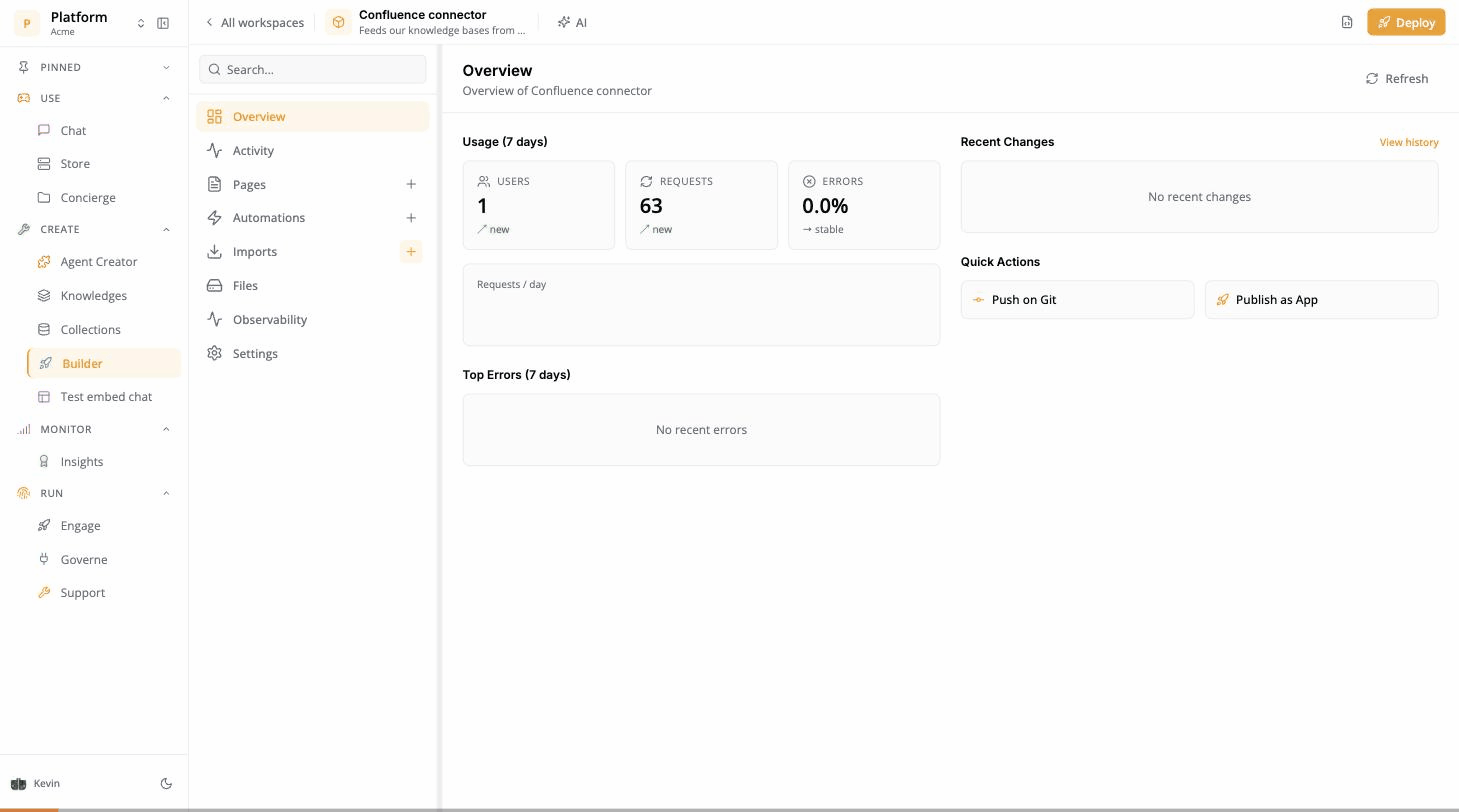Viewport: 1459px width, 812px height.
Task: Open the Observability section
Action: coord(313,320)
